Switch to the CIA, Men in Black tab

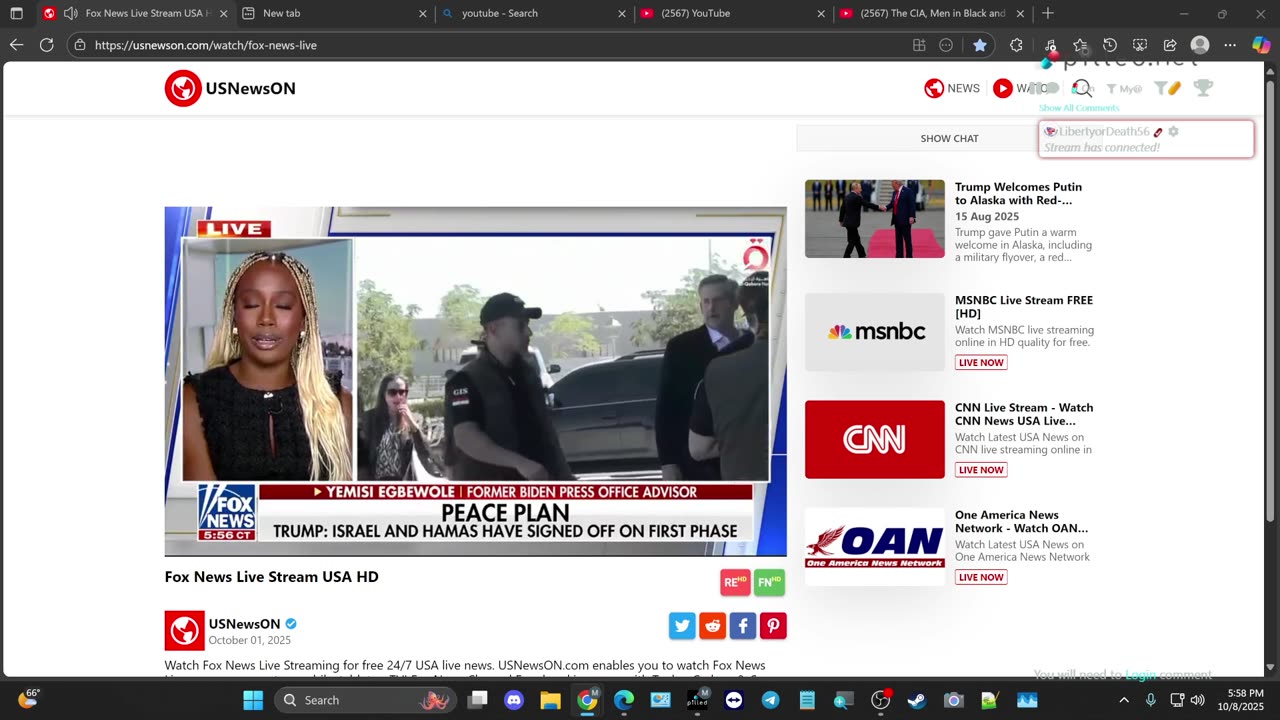(x=932, y=14)
